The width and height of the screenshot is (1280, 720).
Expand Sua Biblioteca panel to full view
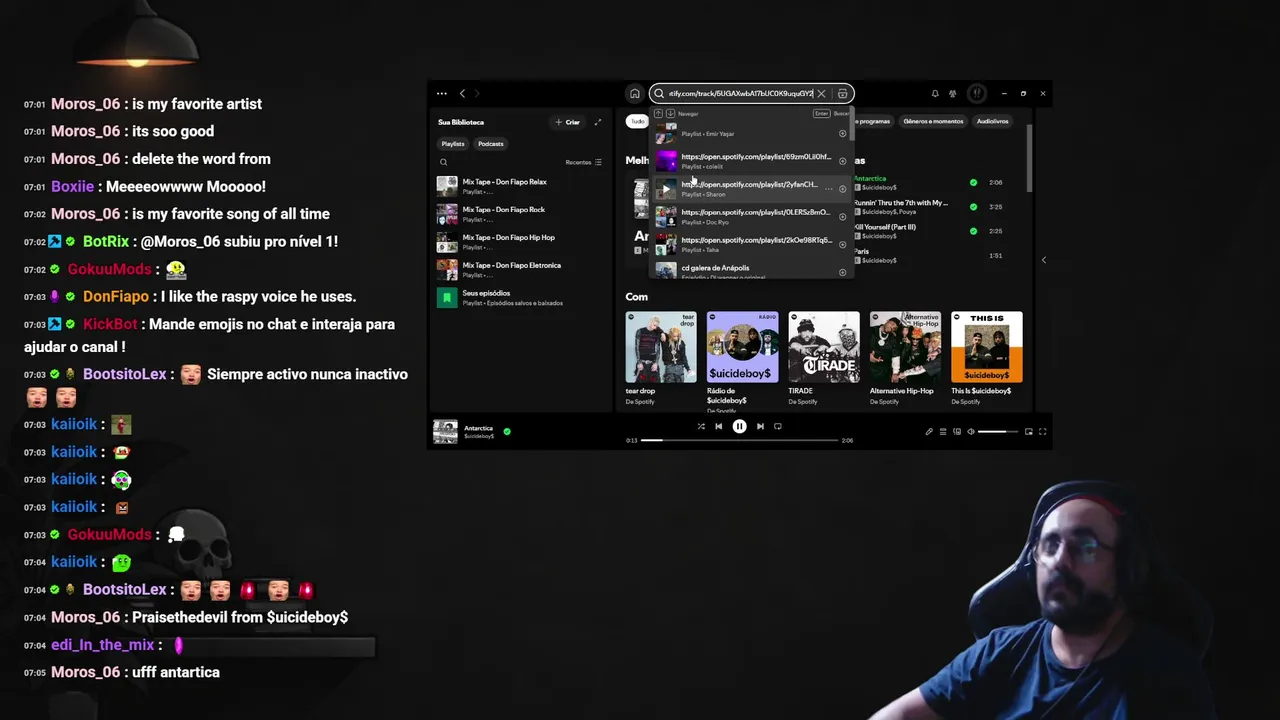coord(598,122)
